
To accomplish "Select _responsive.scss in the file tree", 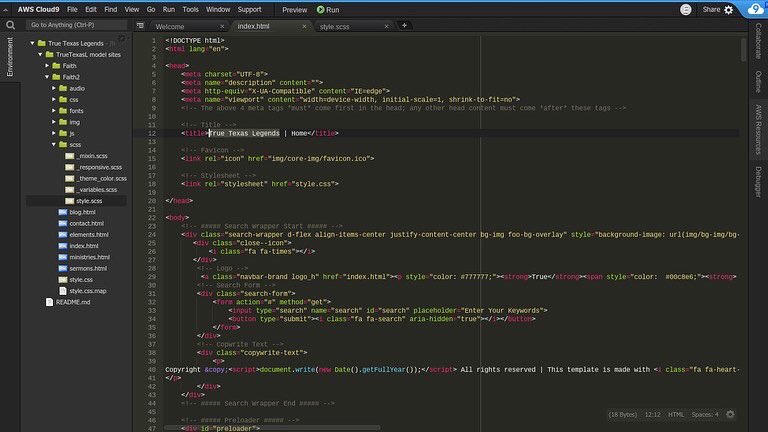I will 99,167.
